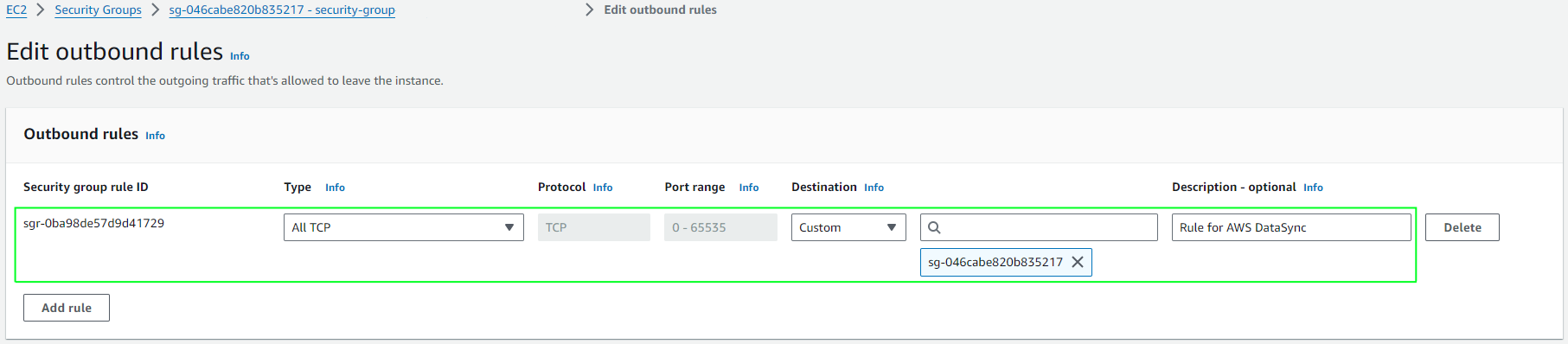Click the disabled port range 0 - 65535 field
Viewport: 1568px width, 344px height.
(720, 227)
